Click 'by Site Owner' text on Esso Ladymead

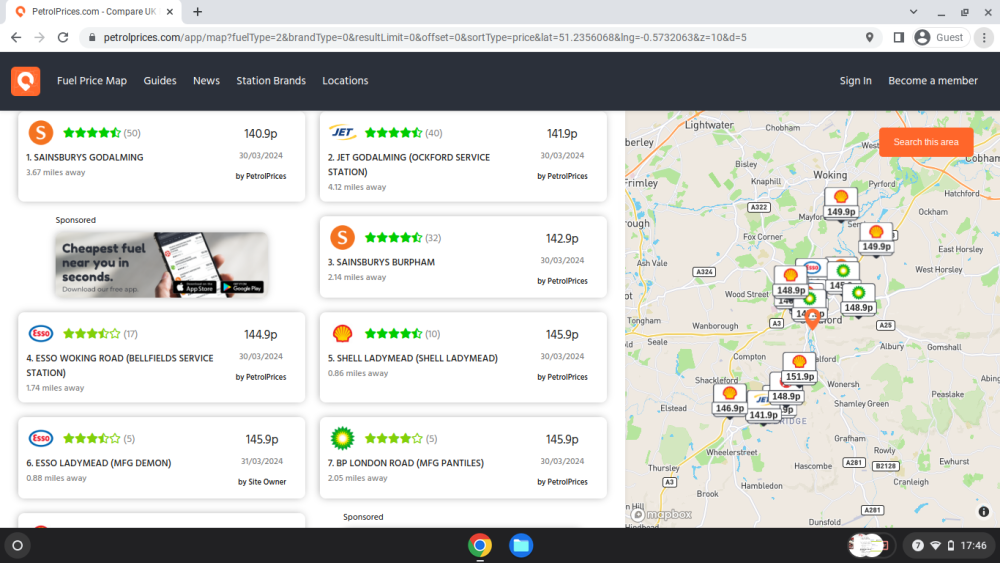(x=262, y=482)
